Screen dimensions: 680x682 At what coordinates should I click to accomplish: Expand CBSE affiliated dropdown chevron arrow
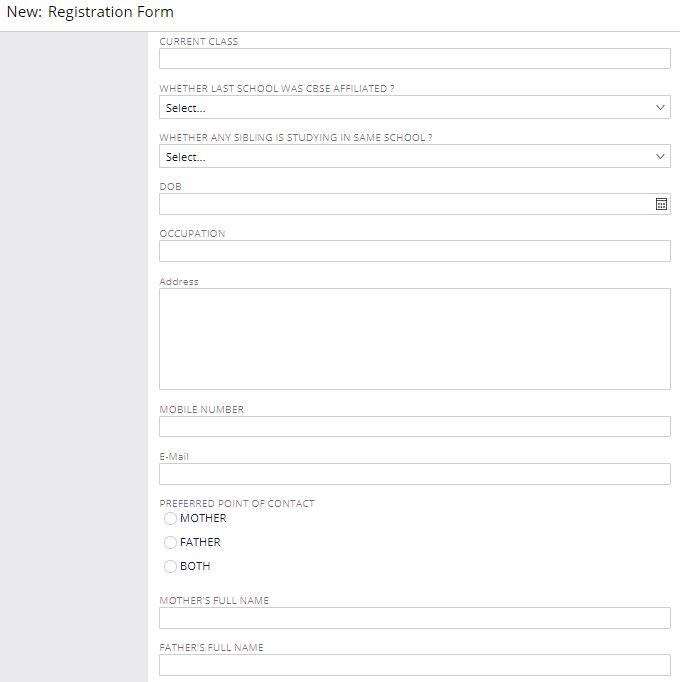(x=660, y=107)
